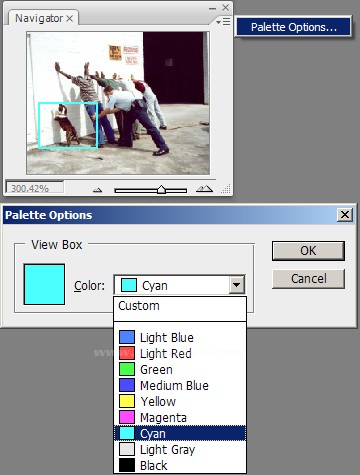Viewport: 360px width, 475px height.
Task: Select Light Gray from the color list
Action: [180, 449]
